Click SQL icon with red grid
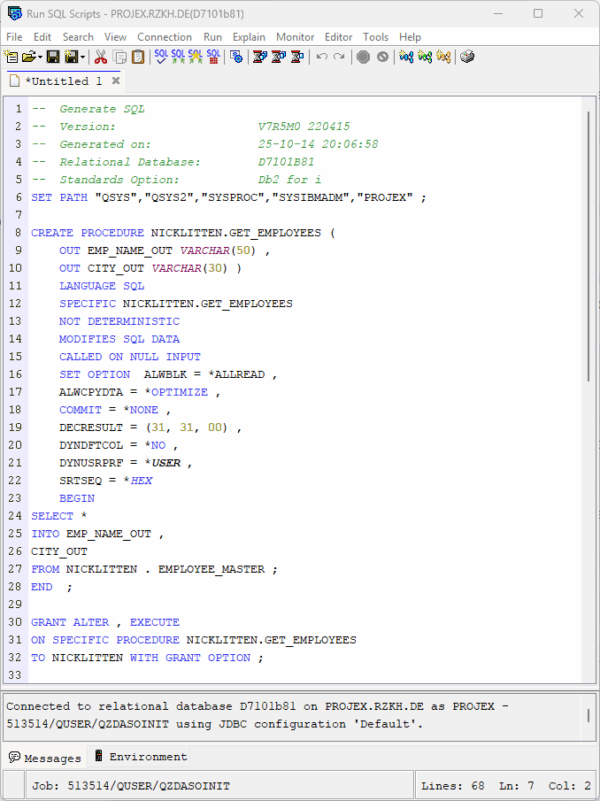 click(x=213, y=57)
